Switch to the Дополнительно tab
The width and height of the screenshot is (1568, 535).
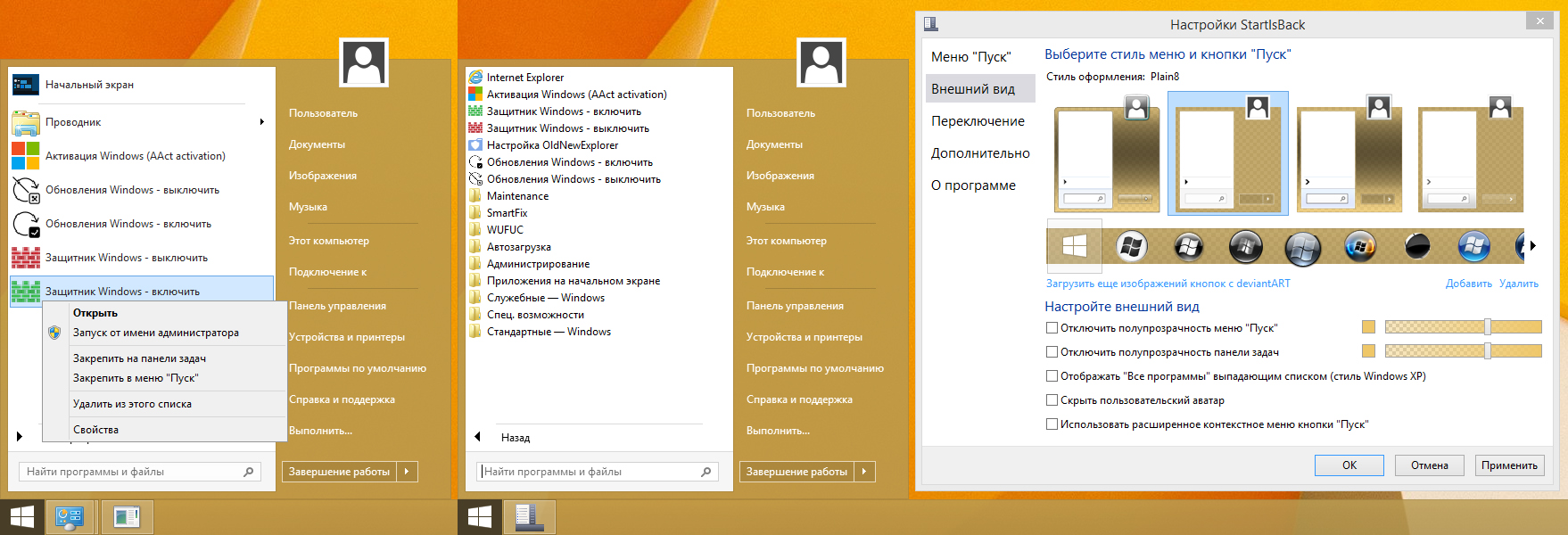(x=980, y=153)
